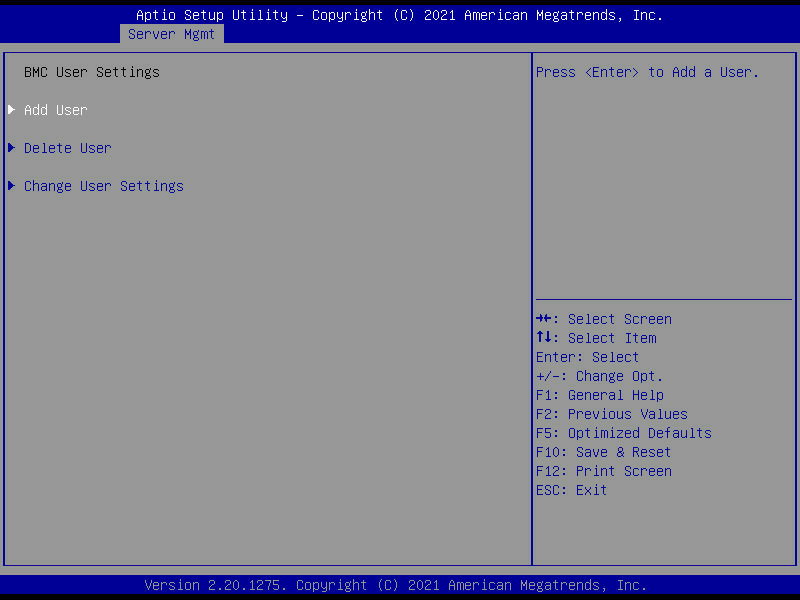The width and height of the screenshot is (800, 600).
Task: Click the left-right arrows Select Screen icon
Action: pyautogui.click(x=544, y=319)
